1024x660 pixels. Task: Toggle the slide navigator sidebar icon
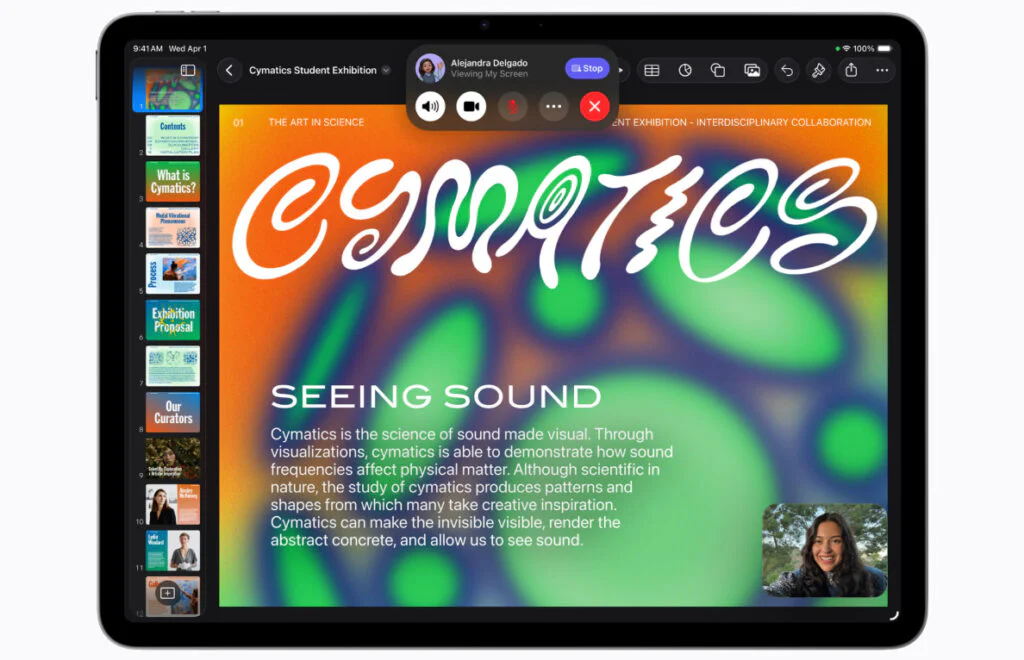pyautogui.click(x=187, y=70)
